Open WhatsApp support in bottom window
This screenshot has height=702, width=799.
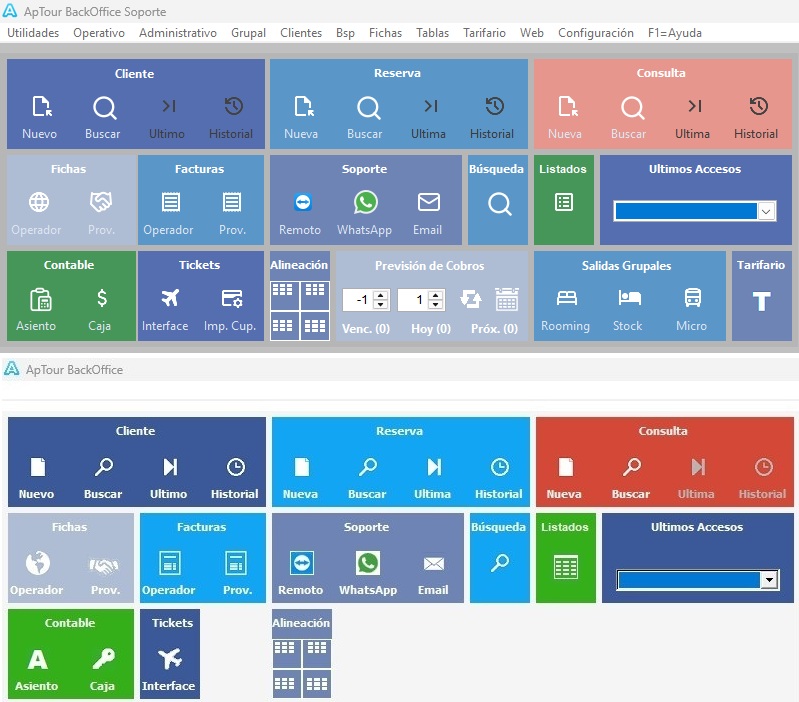click(368, 575)
